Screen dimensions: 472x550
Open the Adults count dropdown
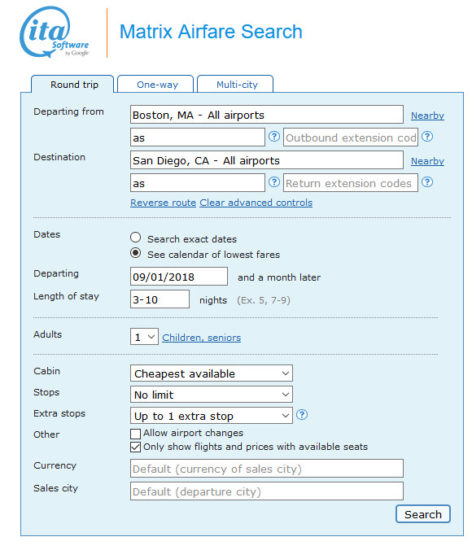(144, 337)
